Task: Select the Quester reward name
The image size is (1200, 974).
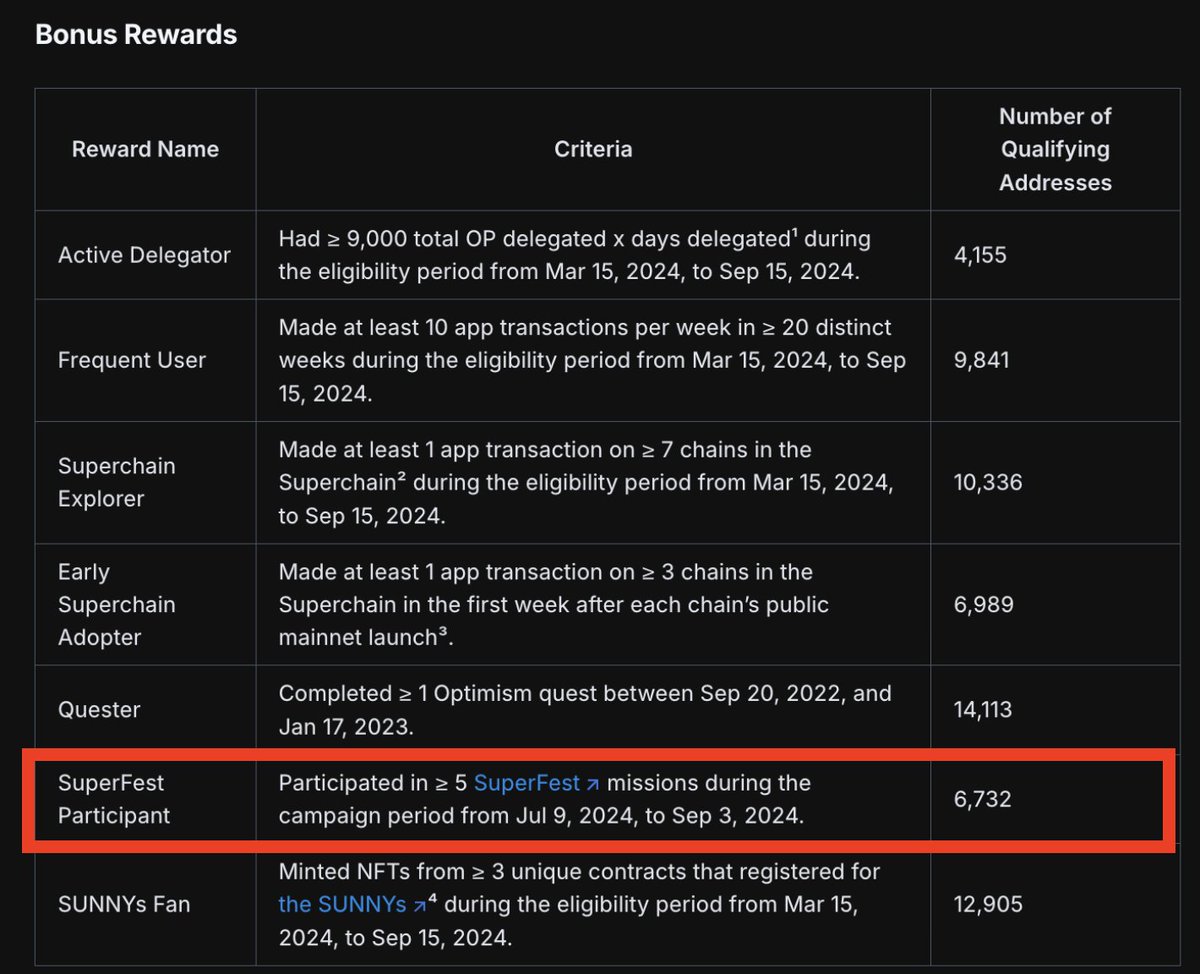Action: pyautogui.click(x=99, y=710)
